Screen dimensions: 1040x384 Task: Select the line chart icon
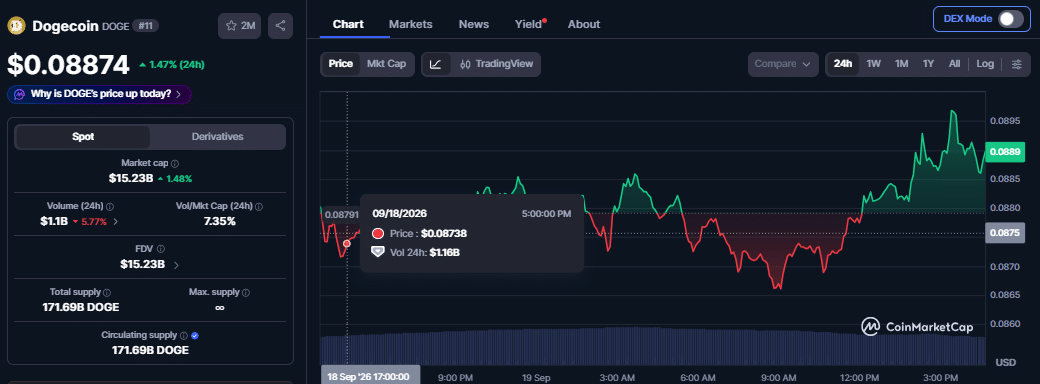pos(436,64)
